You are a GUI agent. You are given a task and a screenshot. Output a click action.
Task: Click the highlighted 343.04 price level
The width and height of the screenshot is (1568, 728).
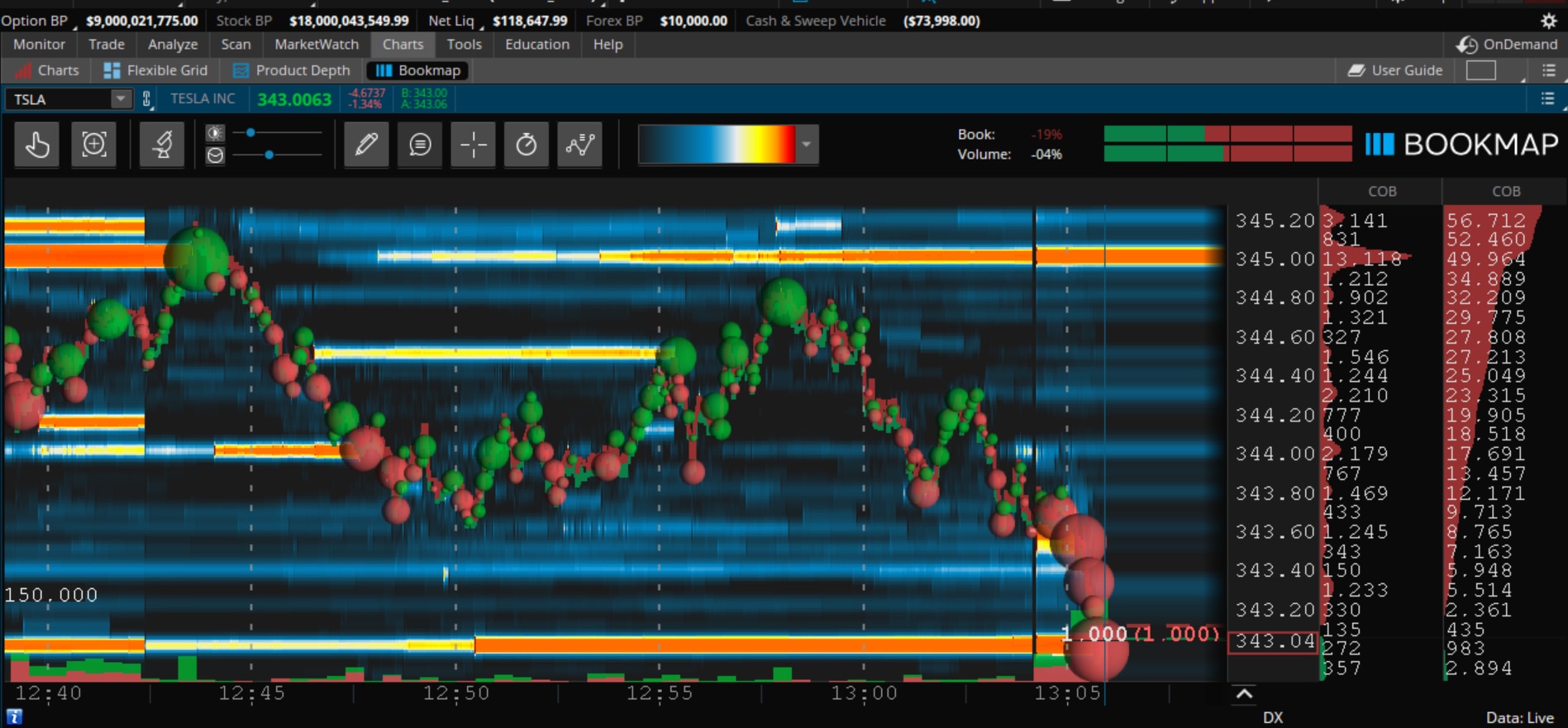[x=1274, y=641]
